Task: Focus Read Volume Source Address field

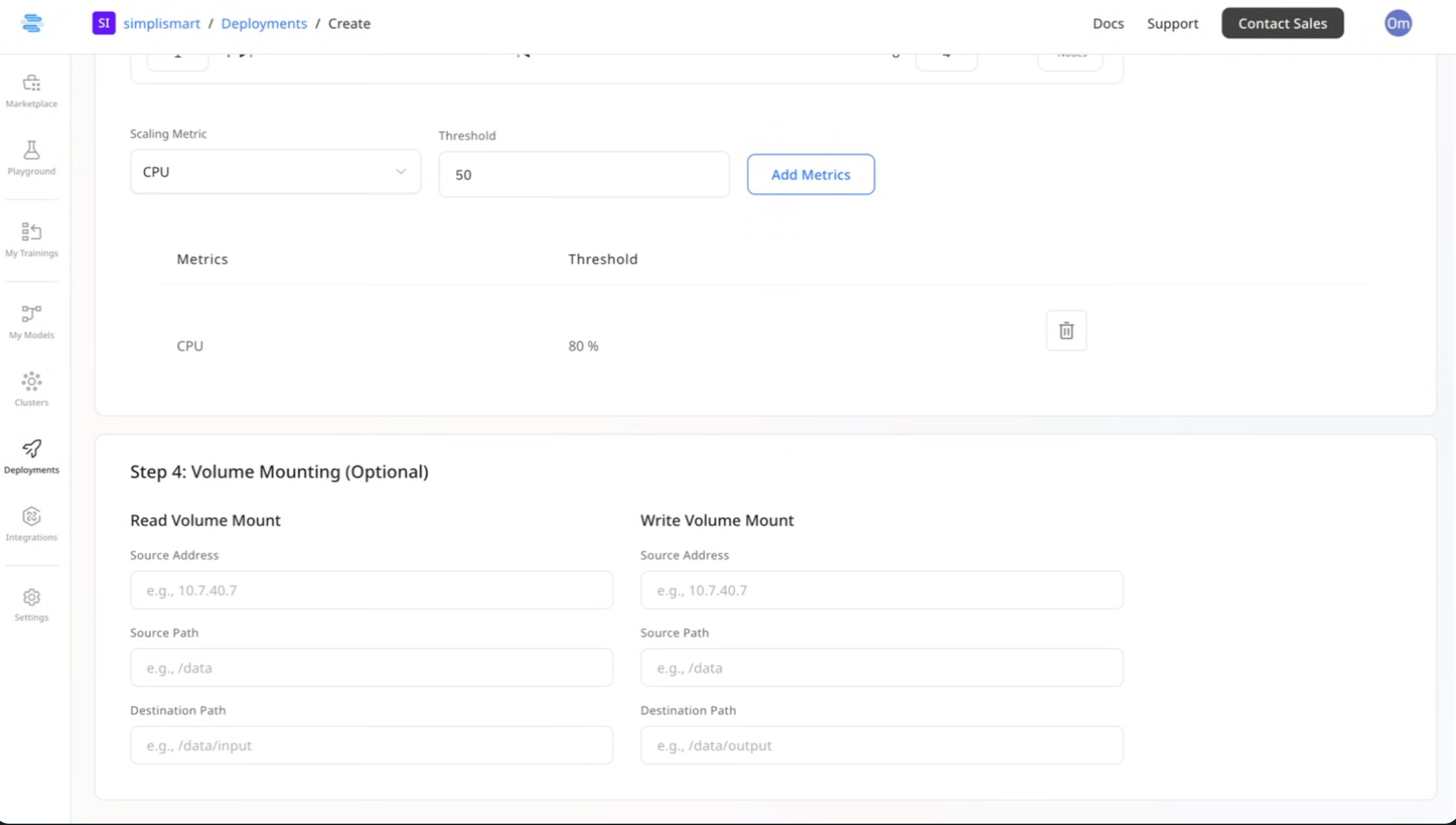Action: coord(371,590)
